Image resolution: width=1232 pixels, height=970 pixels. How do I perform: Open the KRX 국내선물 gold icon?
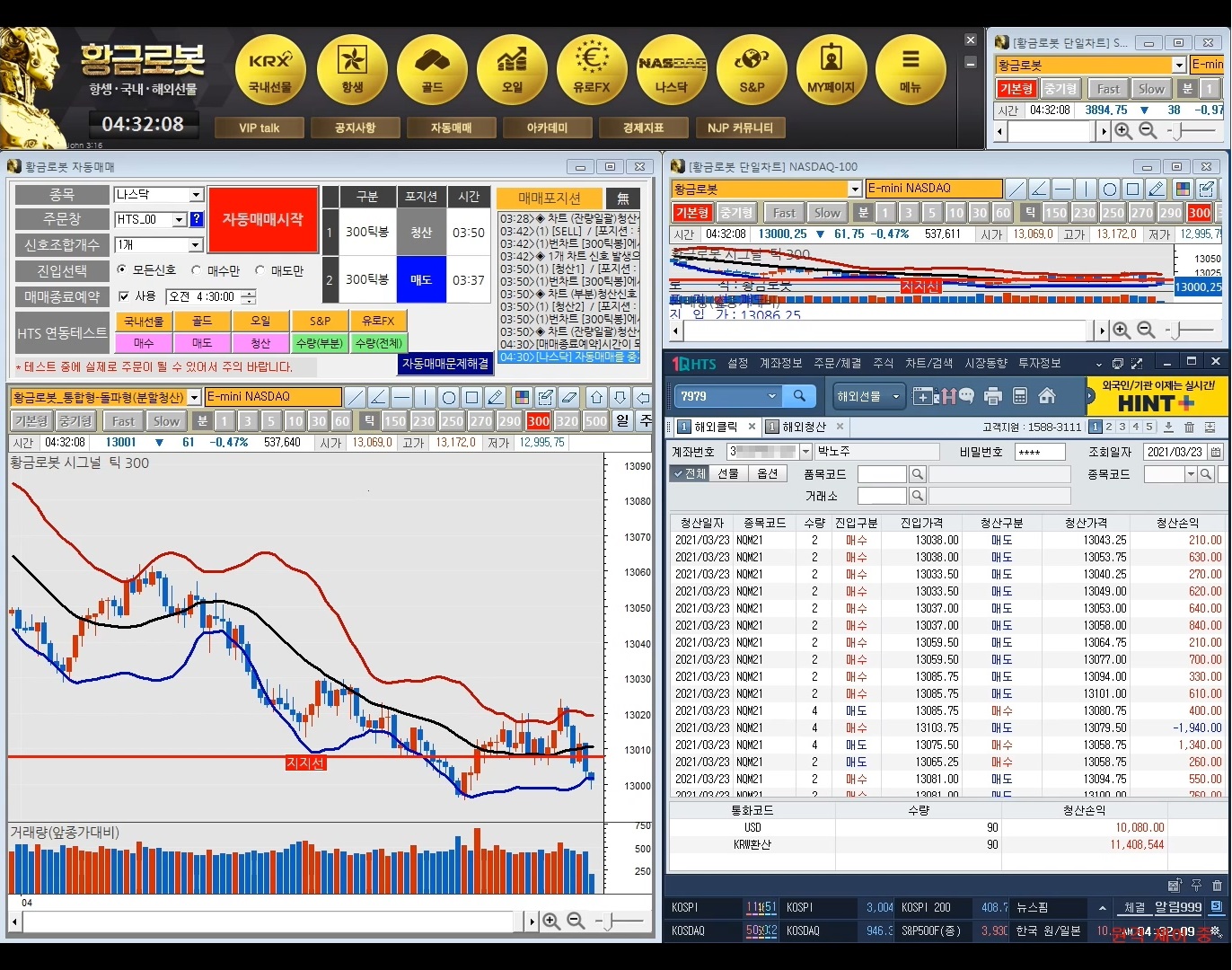tap(270, 71)
